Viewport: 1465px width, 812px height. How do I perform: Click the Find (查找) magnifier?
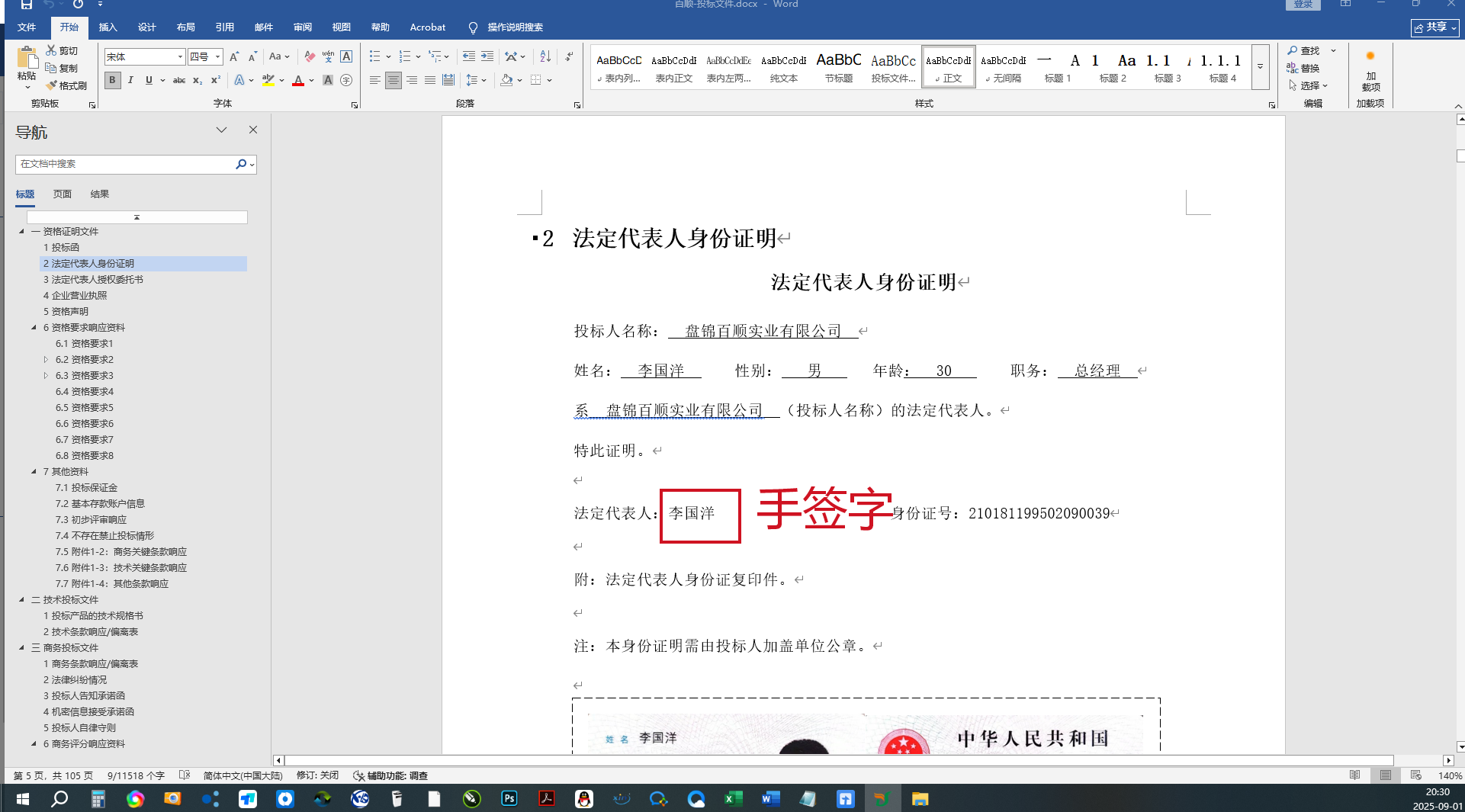tap(1304, 50)
